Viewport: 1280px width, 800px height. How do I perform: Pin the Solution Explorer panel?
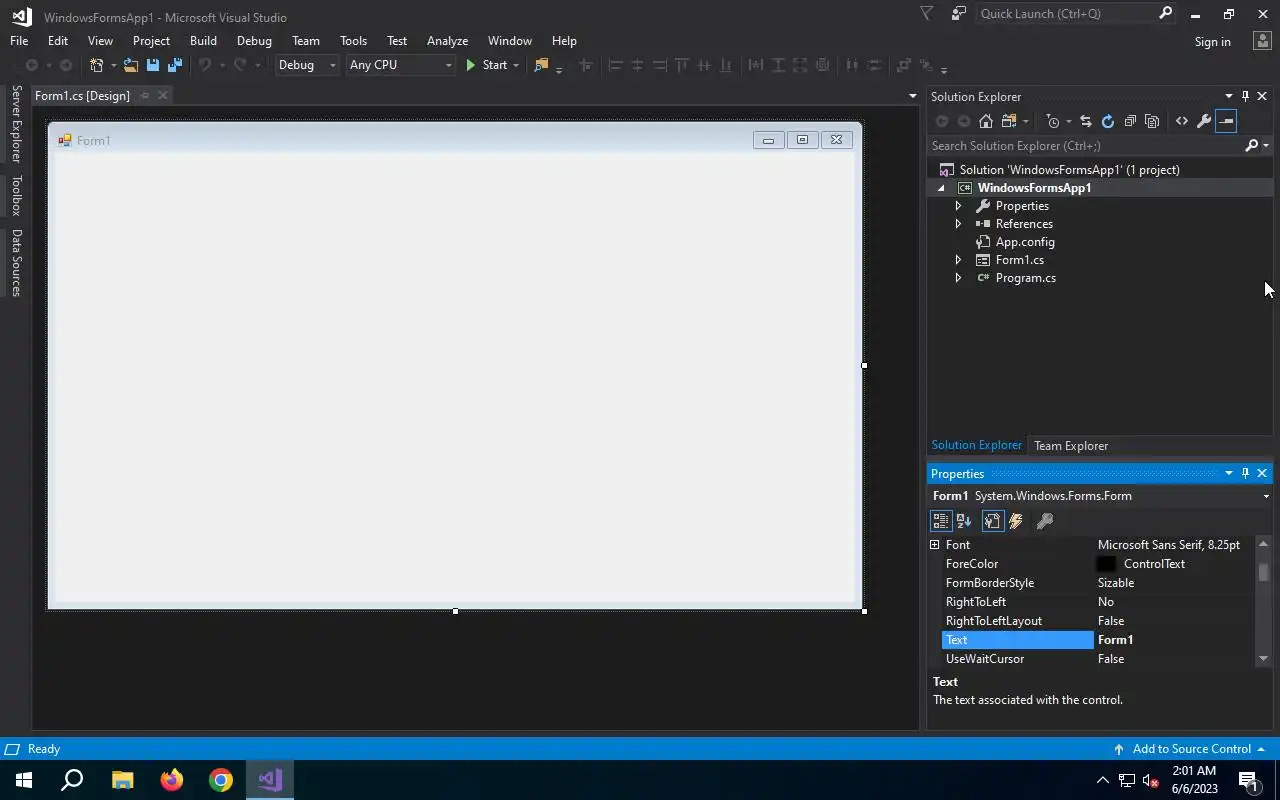1245,96
